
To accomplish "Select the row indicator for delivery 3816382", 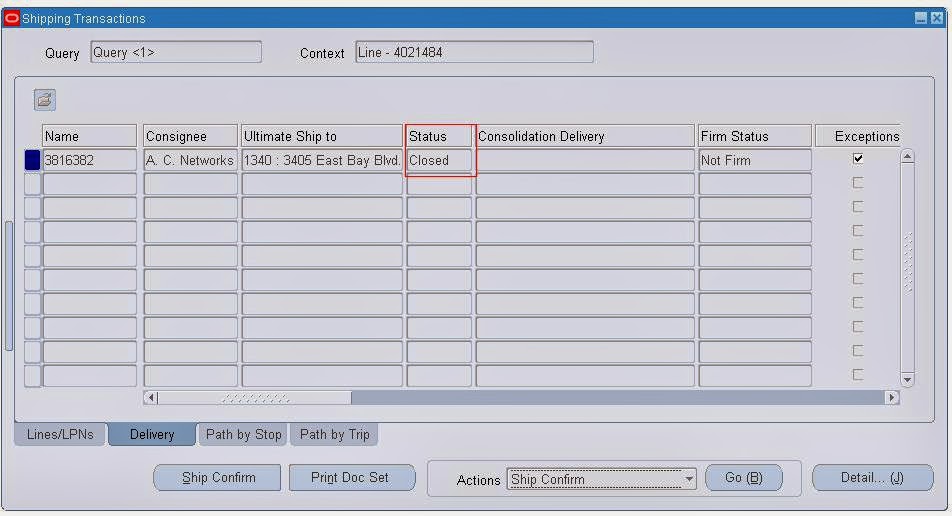I will [x=32, y=160].
